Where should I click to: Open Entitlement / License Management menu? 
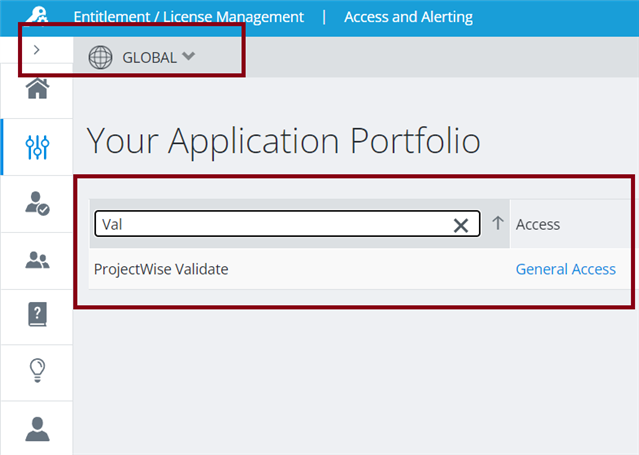click(x=188, y=17)
